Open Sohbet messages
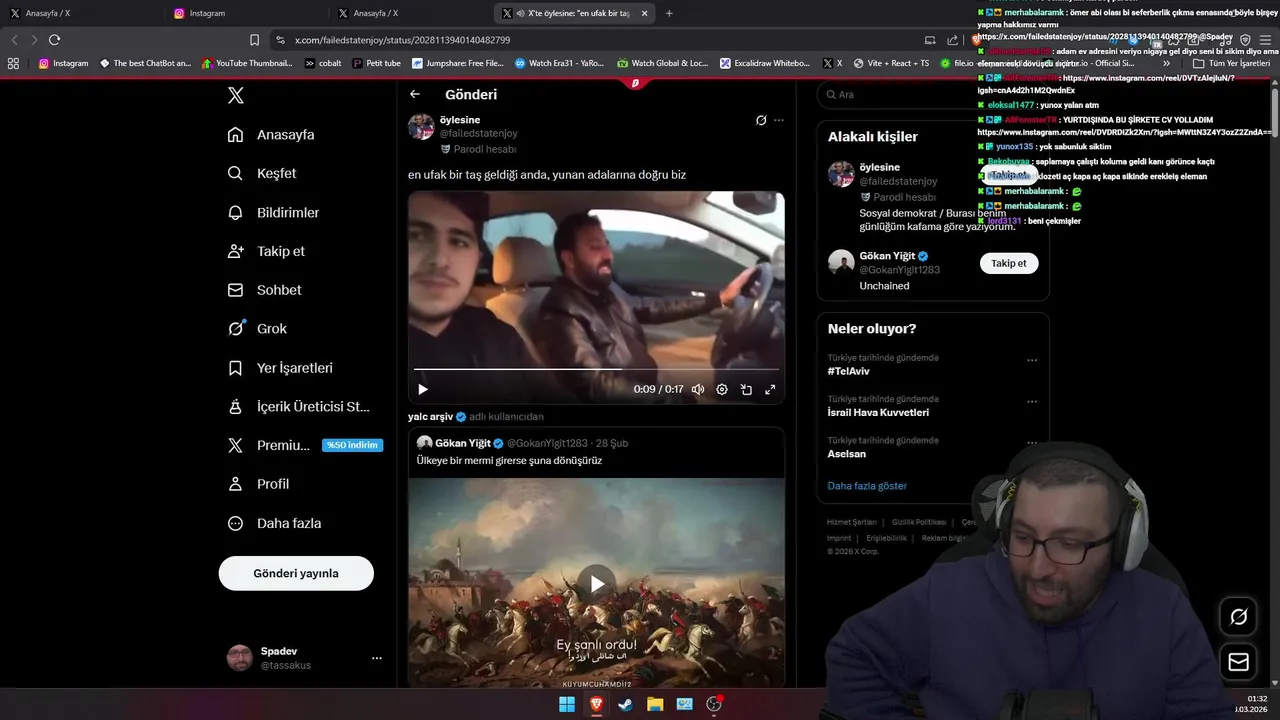 tap(264, 290)
